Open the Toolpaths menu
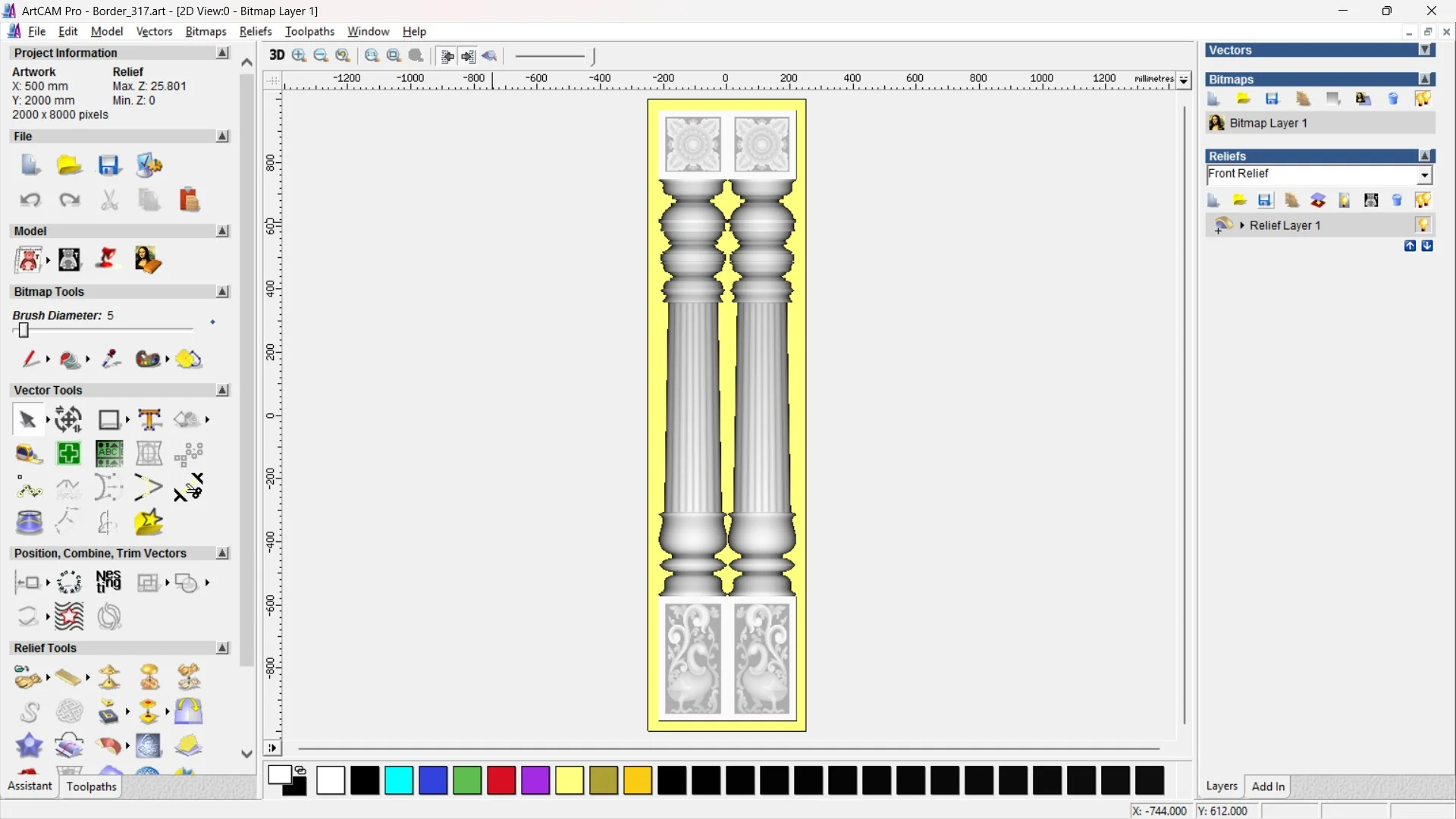 click(309, 31)
